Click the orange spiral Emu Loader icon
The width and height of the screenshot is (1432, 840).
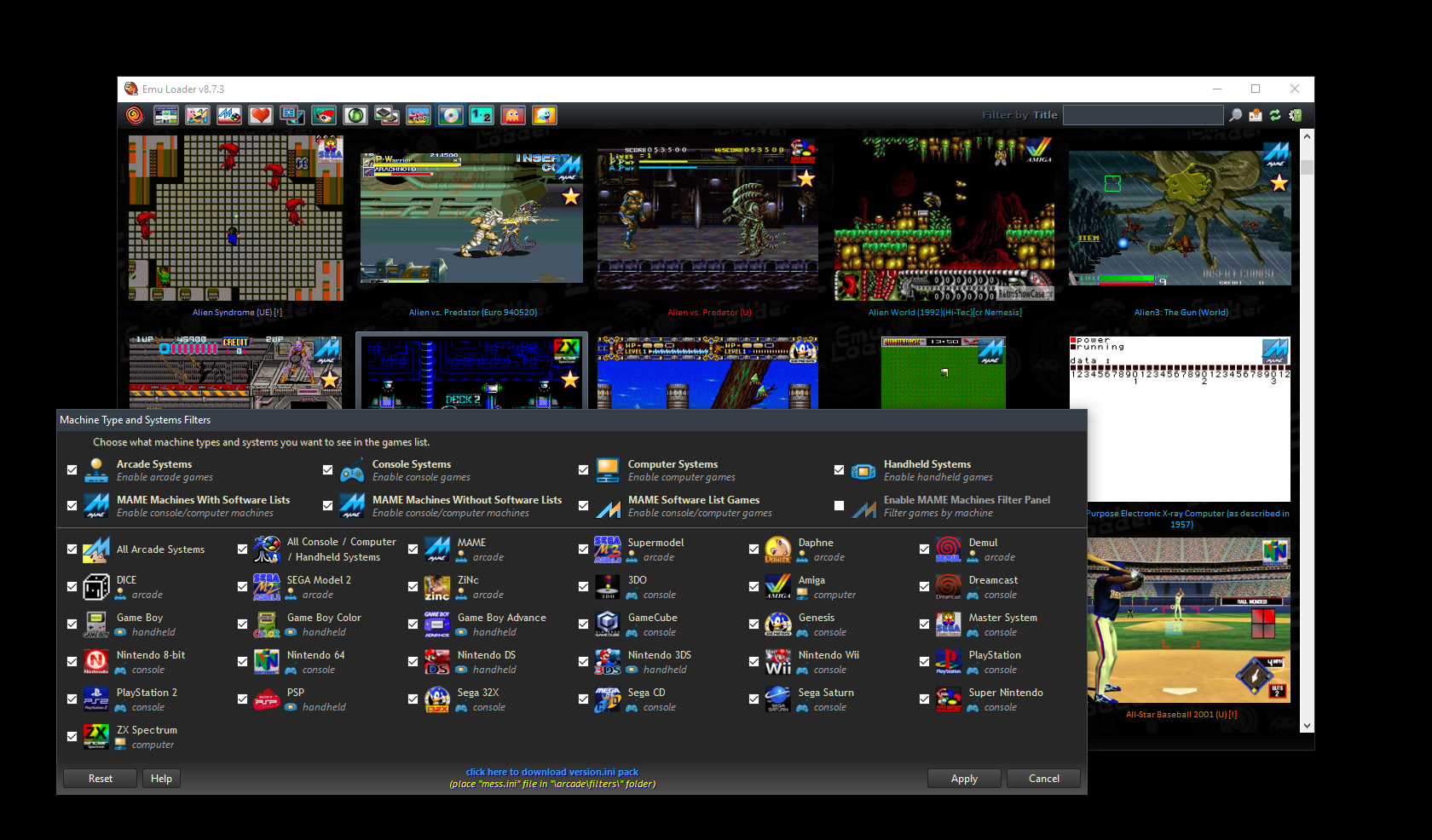click(134, 115)
